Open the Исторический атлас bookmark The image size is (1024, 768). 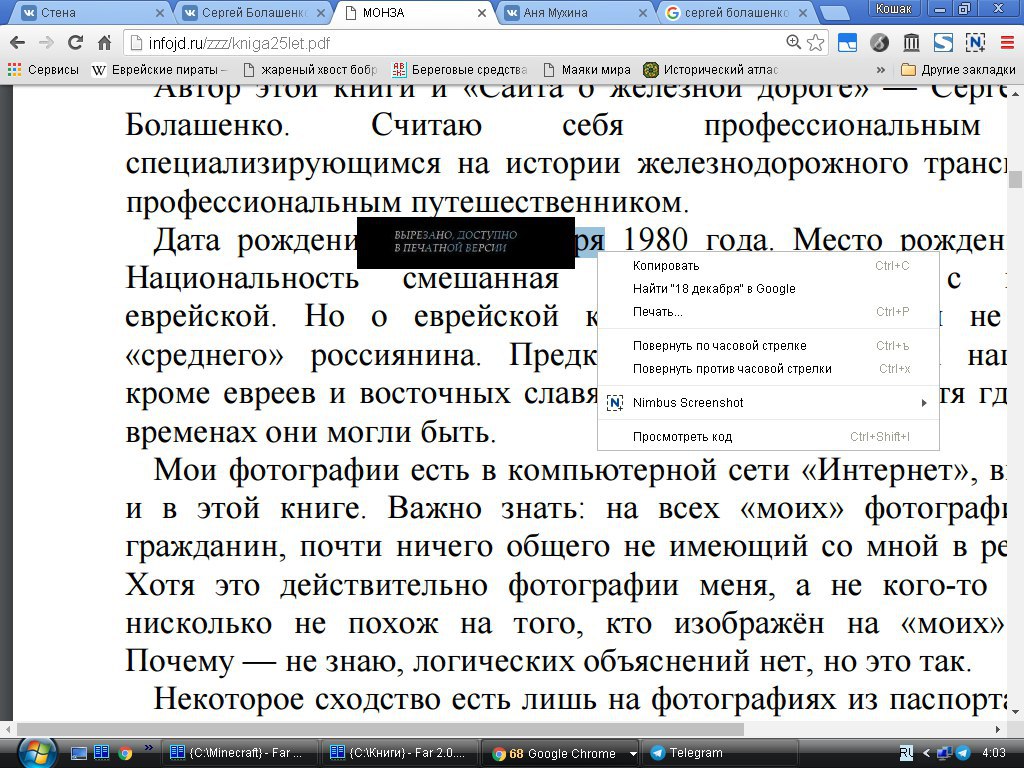coord(711,70)
